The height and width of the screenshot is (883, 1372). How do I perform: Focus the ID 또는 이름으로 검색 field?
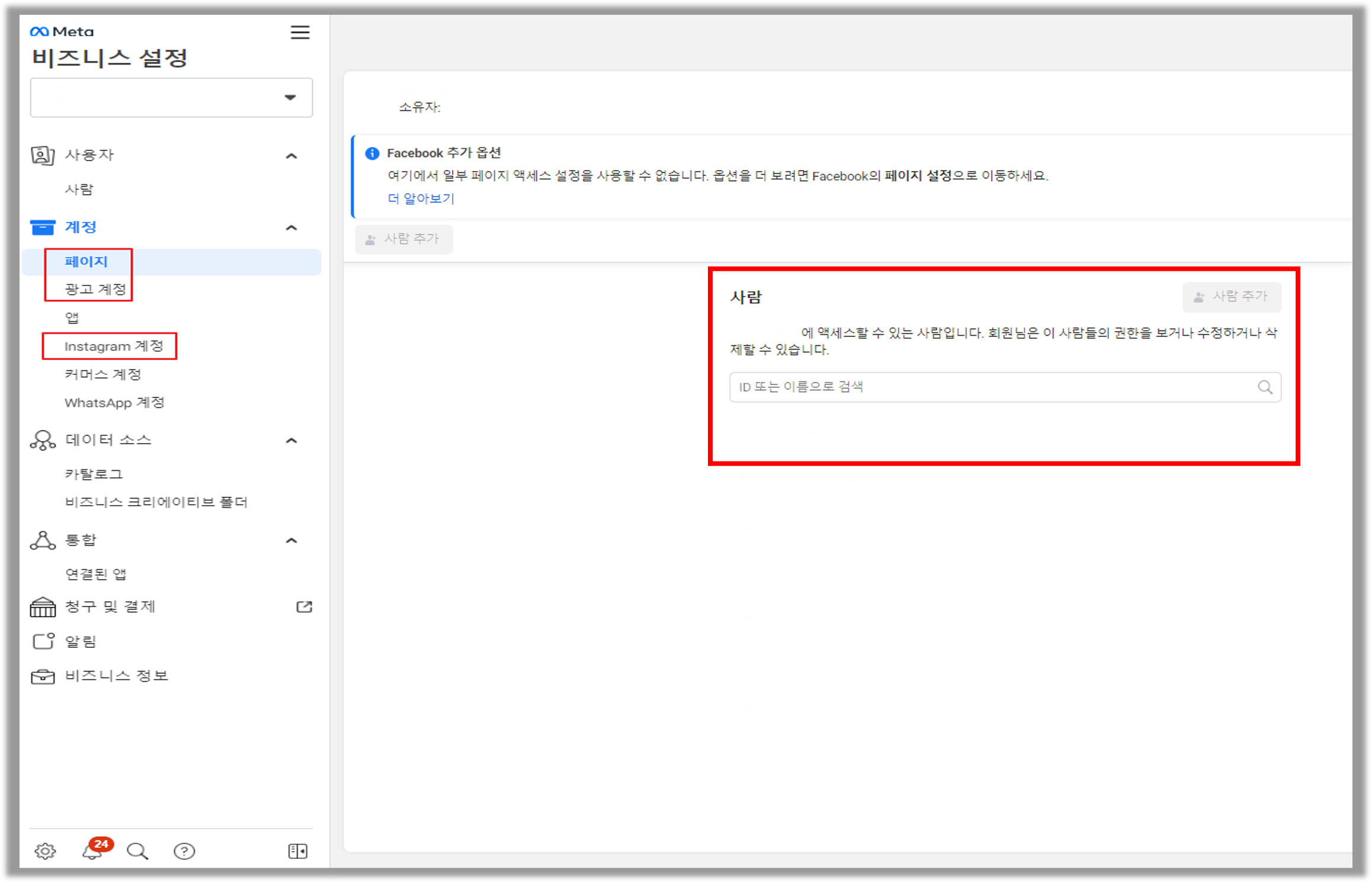1005,387
